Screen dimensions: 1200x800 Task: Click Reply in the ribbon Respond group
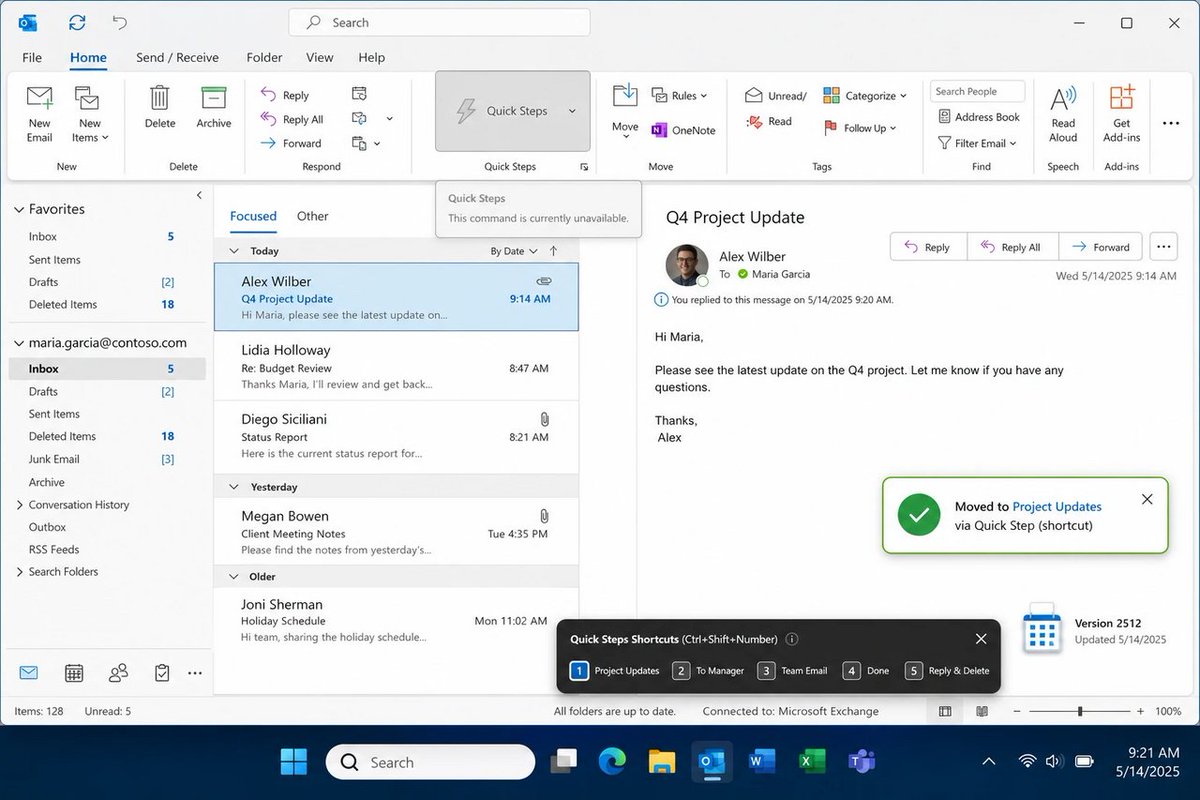(285, 95)
